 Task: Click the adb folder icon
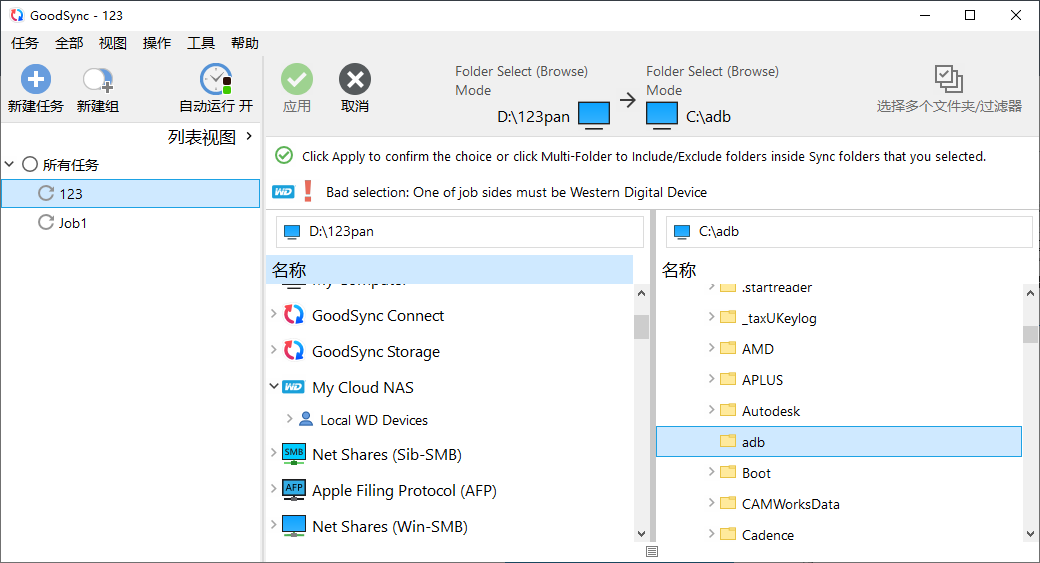pyautogui.click(x=728, y=441)
